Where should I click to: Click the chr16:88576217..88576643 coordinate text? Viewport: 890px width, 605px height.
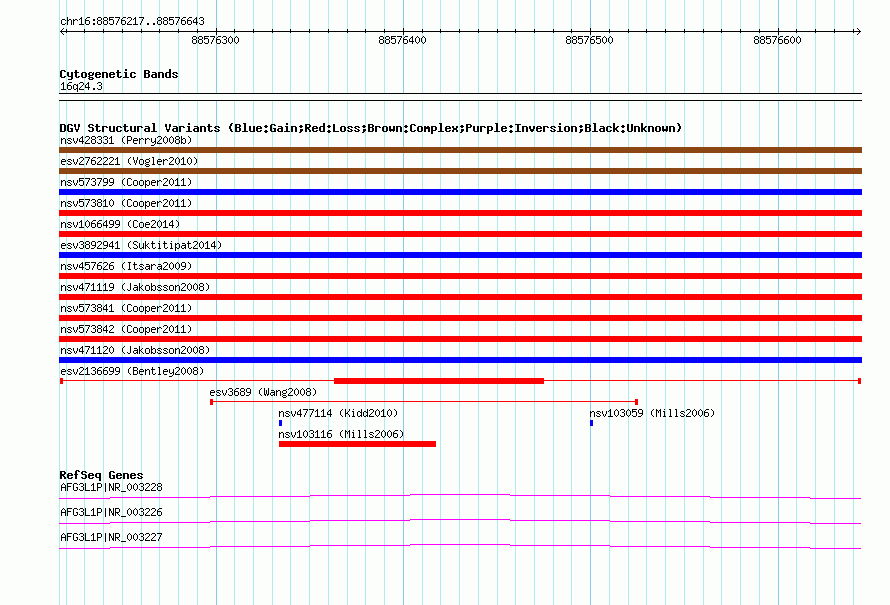pos(132,22)
